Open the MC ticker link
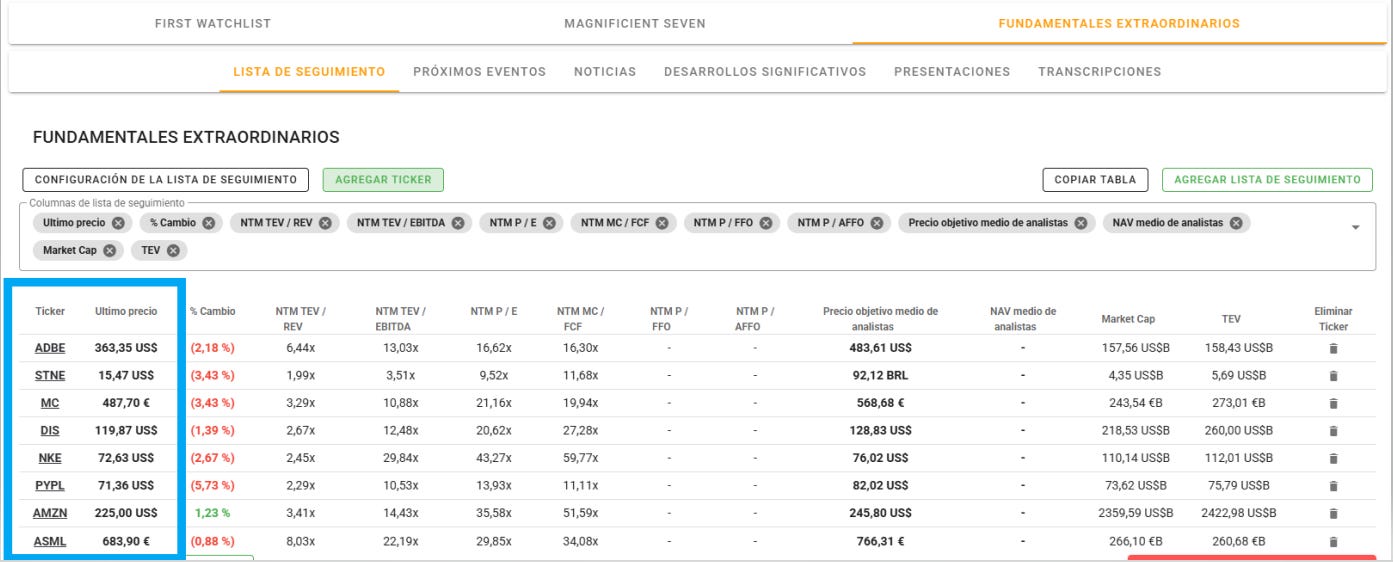Screen dimensions: 1393x562 (x=50, y=403)
